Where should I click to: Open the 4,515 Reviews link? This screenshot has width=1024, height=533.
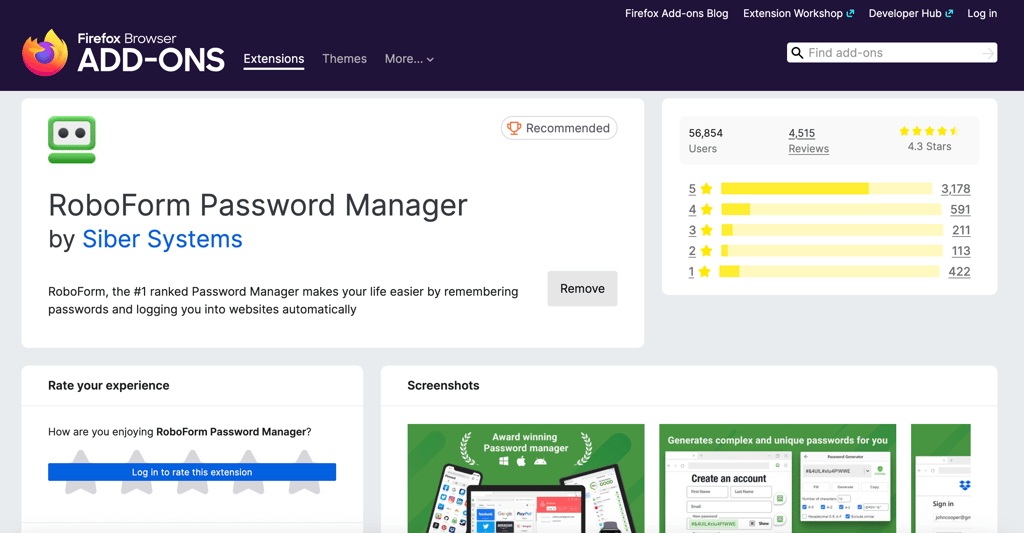point(808,140)
